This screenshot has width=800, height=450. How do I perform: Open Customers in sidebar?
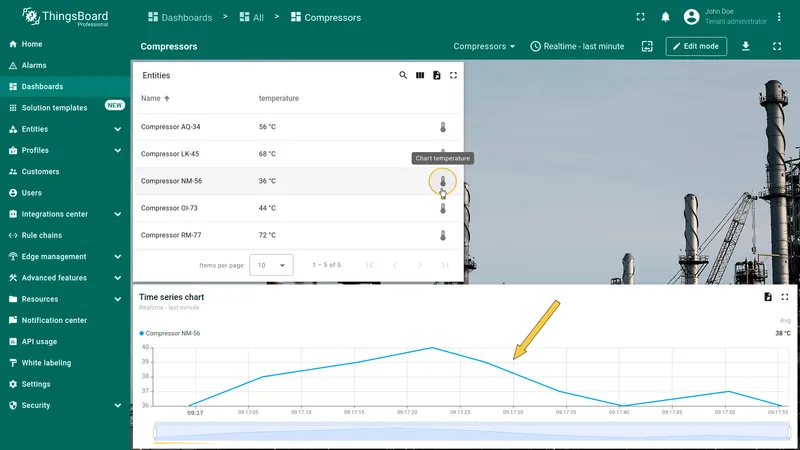[65, 171]
